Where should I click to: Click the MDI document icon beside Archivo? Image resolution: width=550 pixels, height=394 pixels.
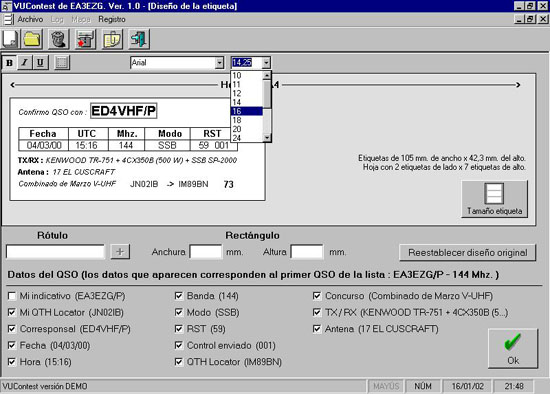[x=8, y=19]
